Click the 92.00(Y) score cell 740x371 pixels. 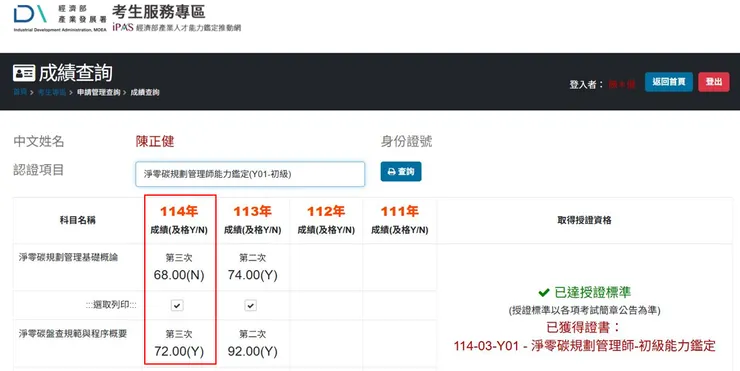(252, 351)
